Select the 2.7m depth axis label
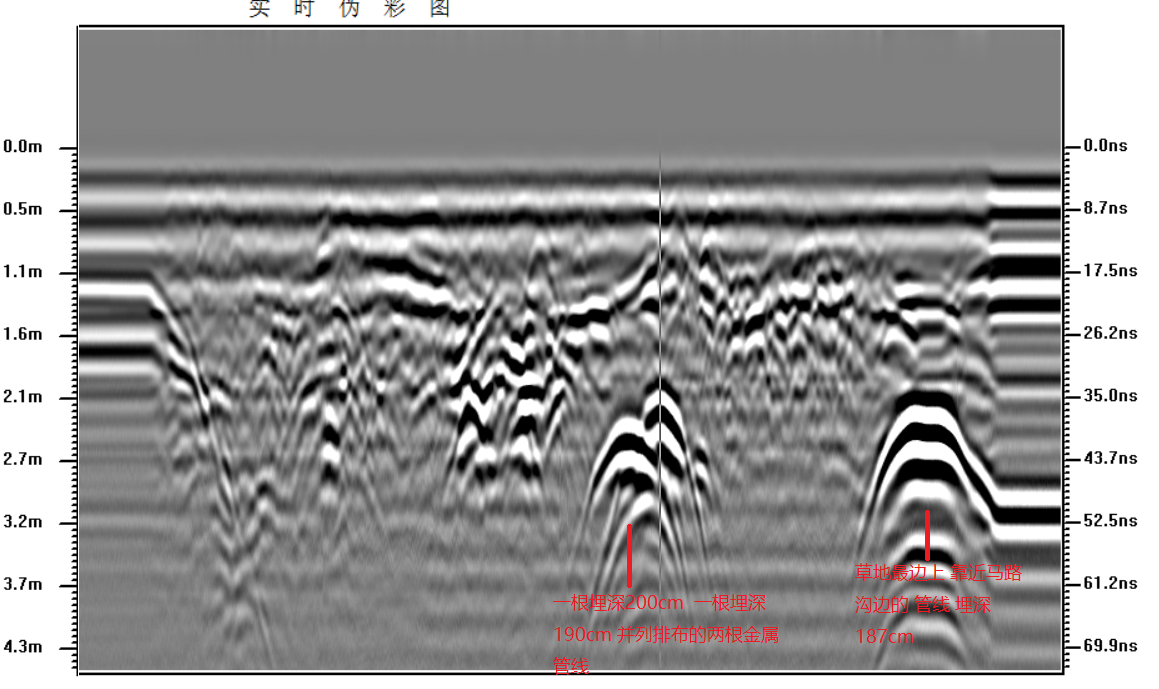 (x=23, y=460)
